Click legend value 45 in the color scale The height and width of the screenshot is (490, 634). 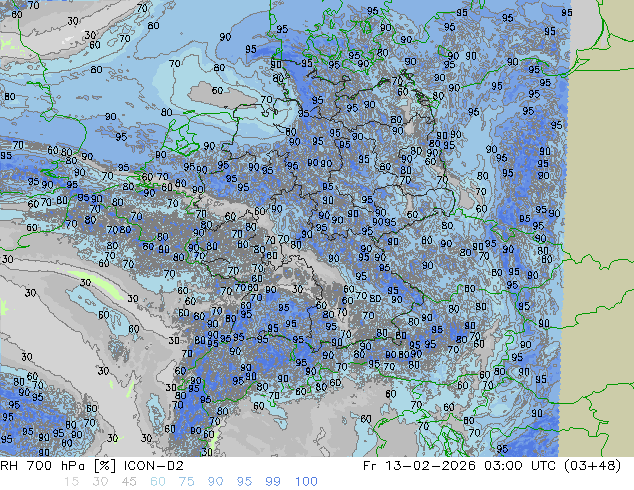pos(129,482)
